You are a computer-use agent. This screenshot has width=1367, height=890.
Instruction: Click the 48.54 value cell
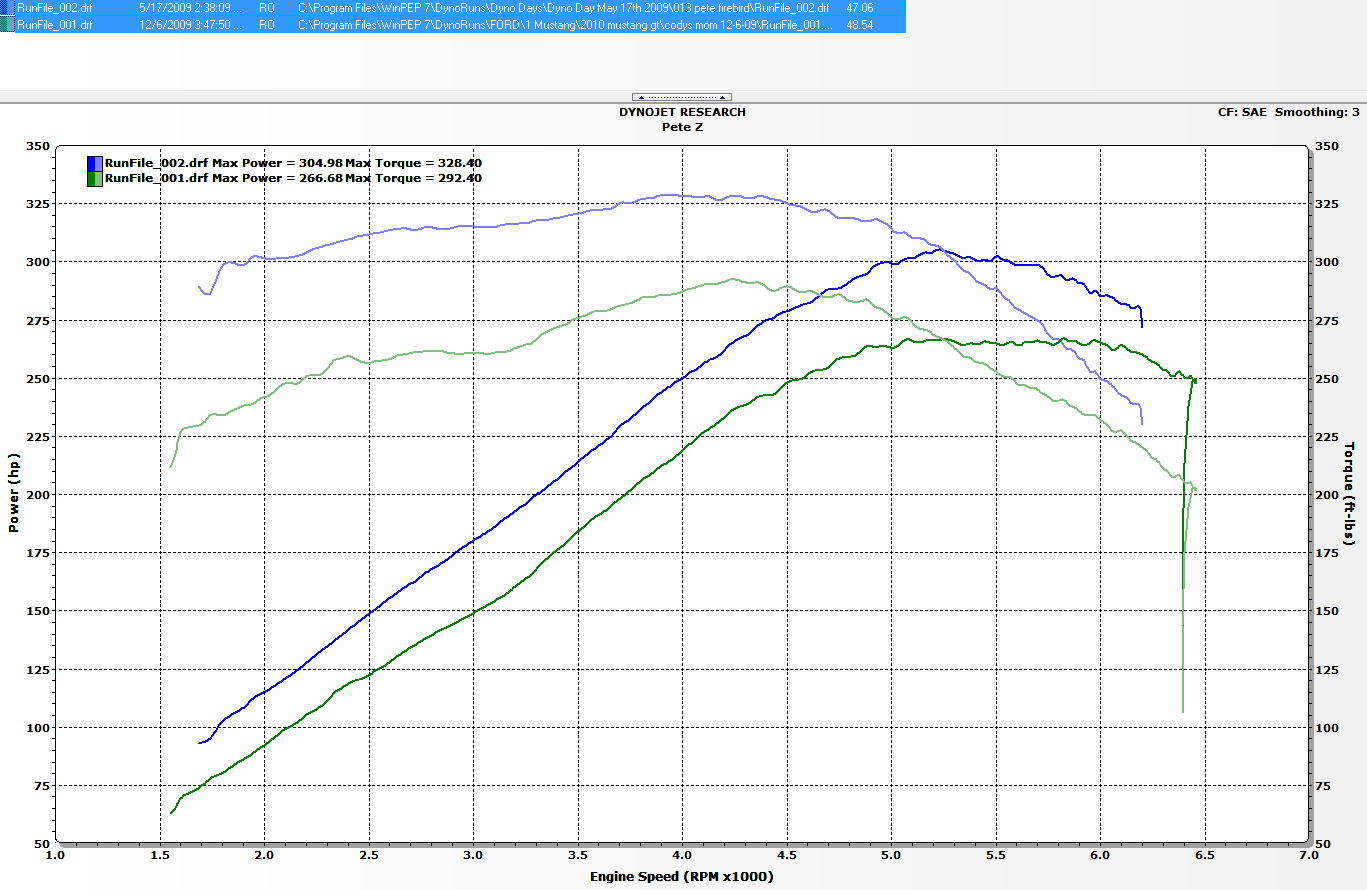click(x=860, y=24)
